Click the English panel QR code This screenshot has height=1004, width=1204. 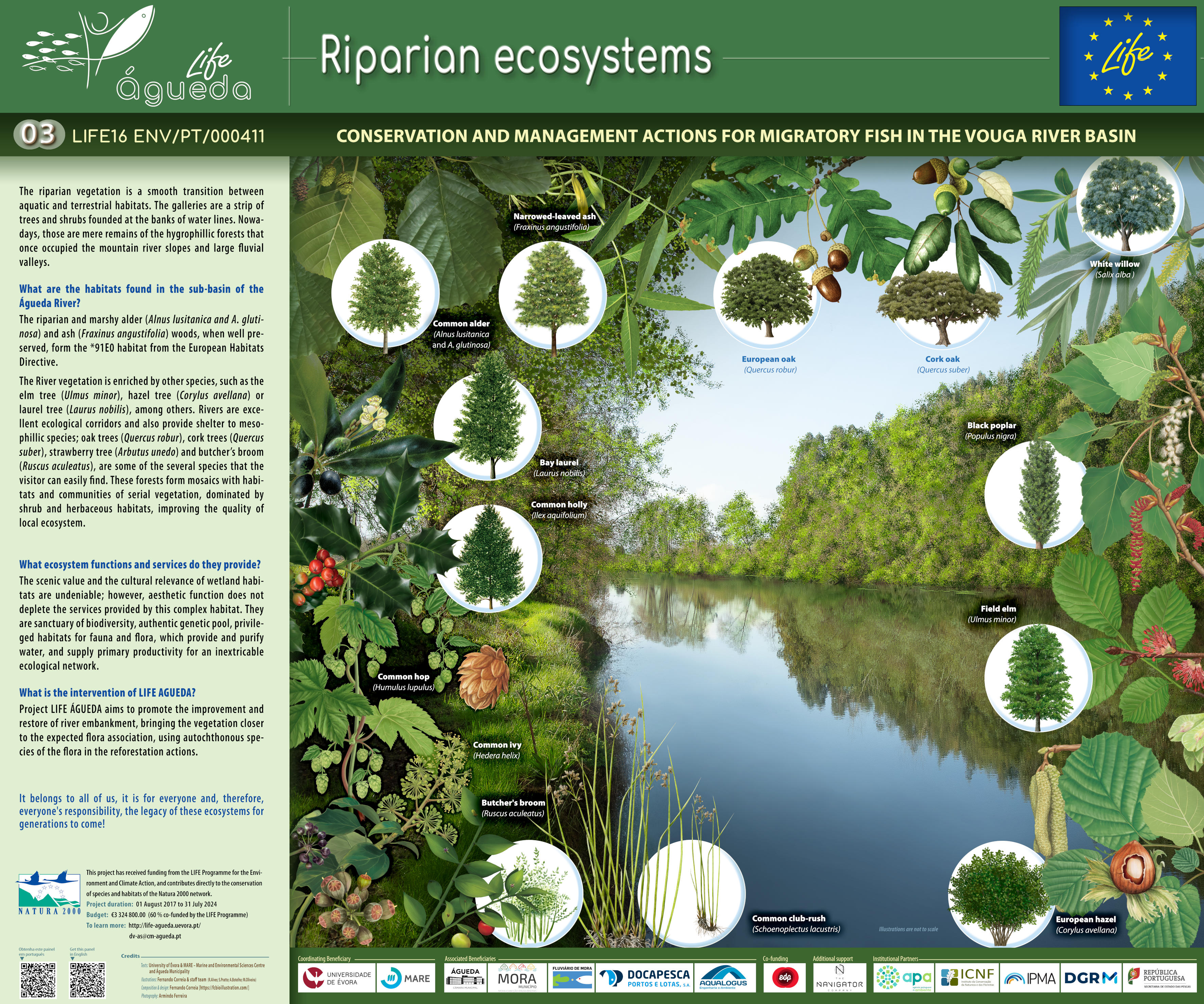pyautogui.click(x=88, y=980)
